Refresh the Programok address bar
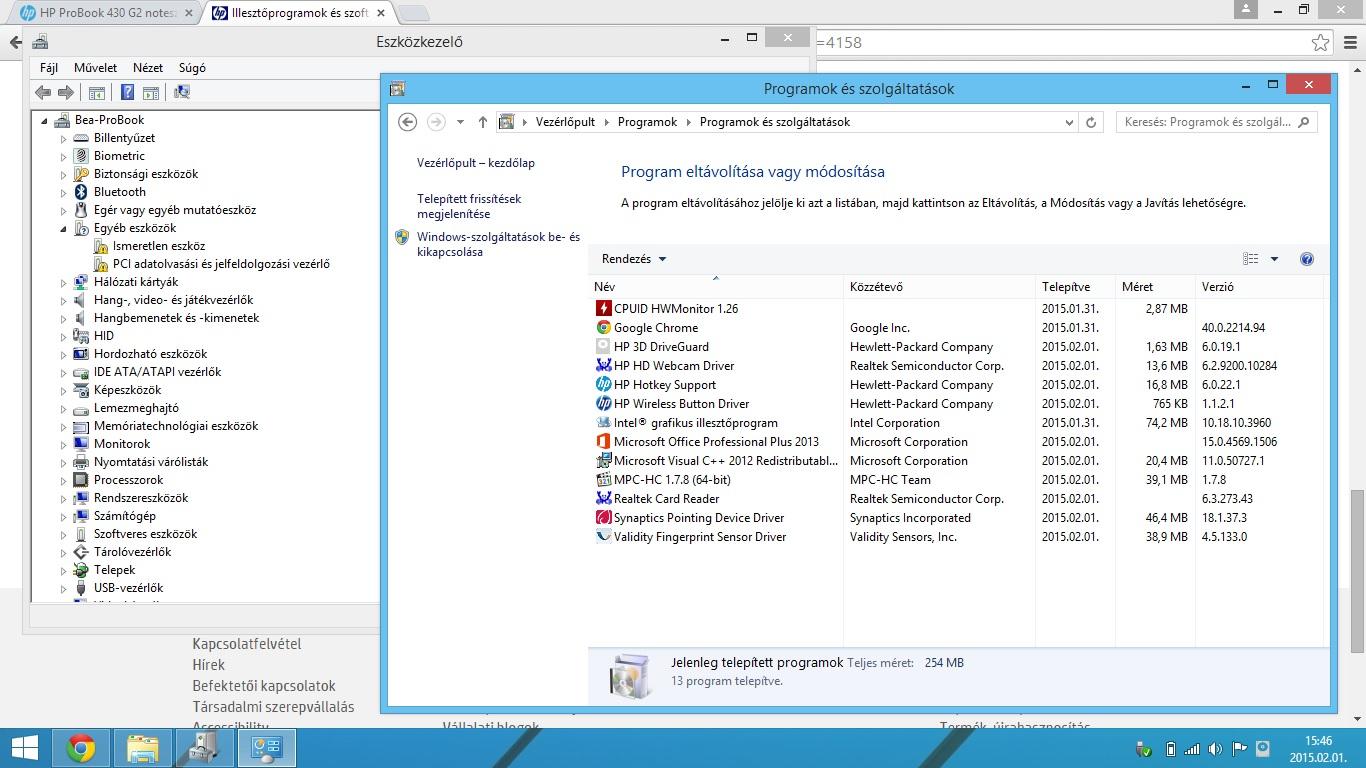The width and height of the screenshot is (1366, 768). 1091,122
